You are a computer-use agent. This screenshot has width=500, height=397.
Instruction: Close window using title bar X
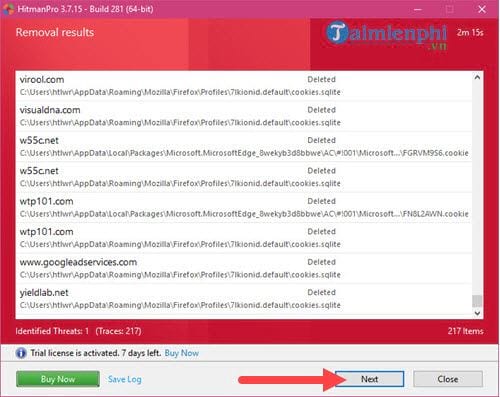point(482,9)
